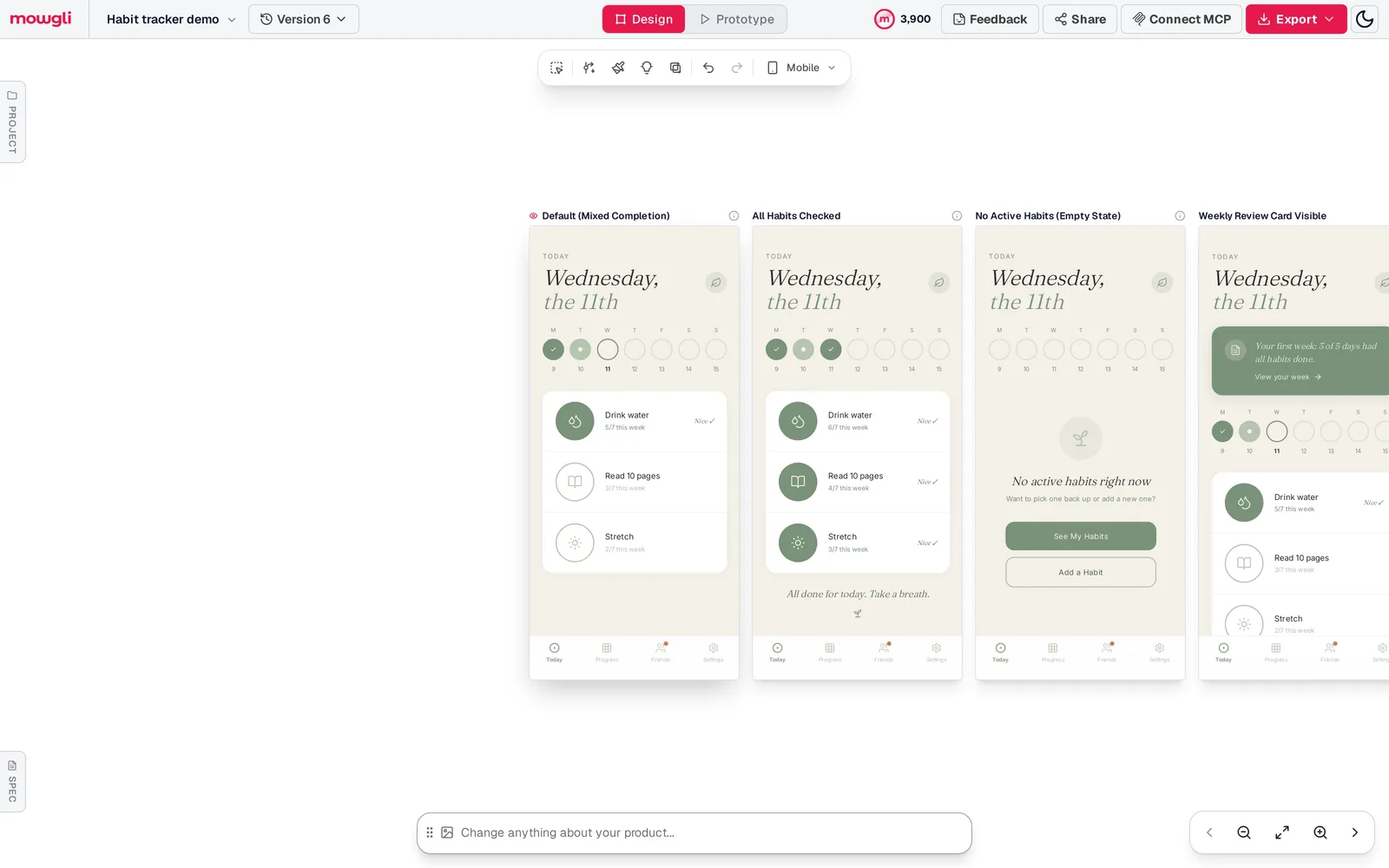Open Settings tab in Default screen
Viewport: 1389px width, 868px height.
point(714,653)
